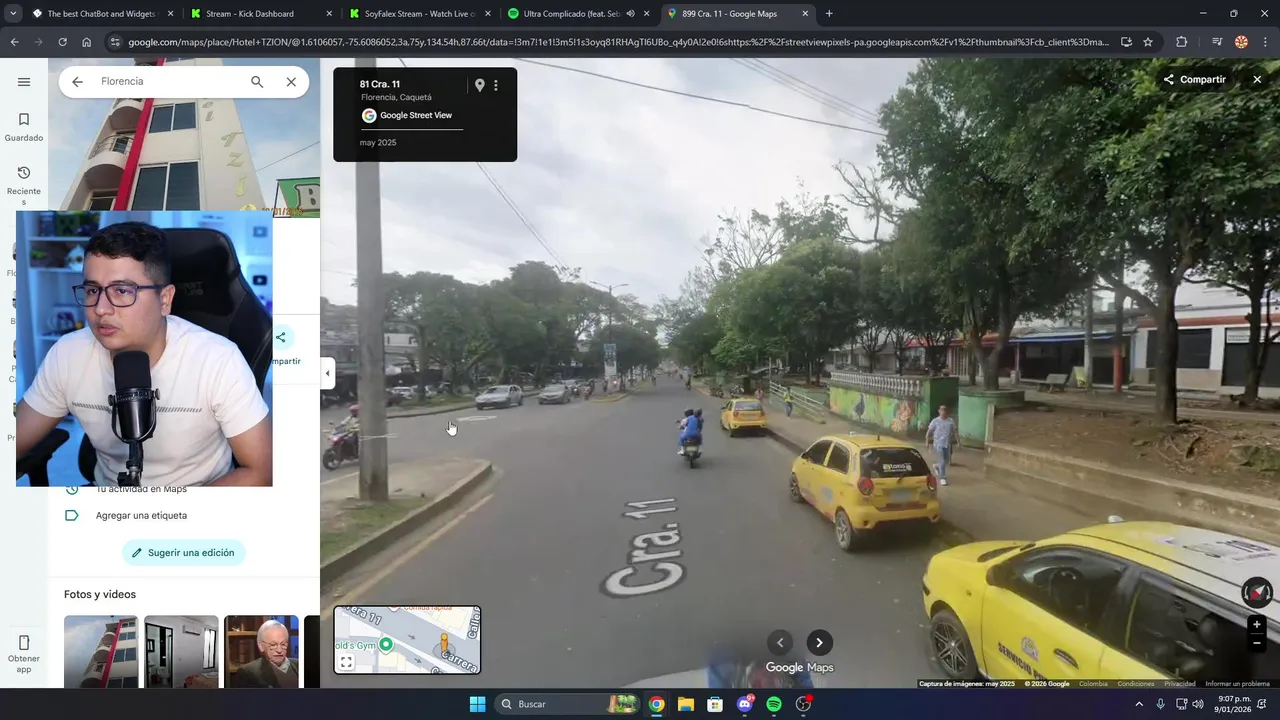Open Guardado saved places
Screen dimensions: 1280x720
[24, 127]
